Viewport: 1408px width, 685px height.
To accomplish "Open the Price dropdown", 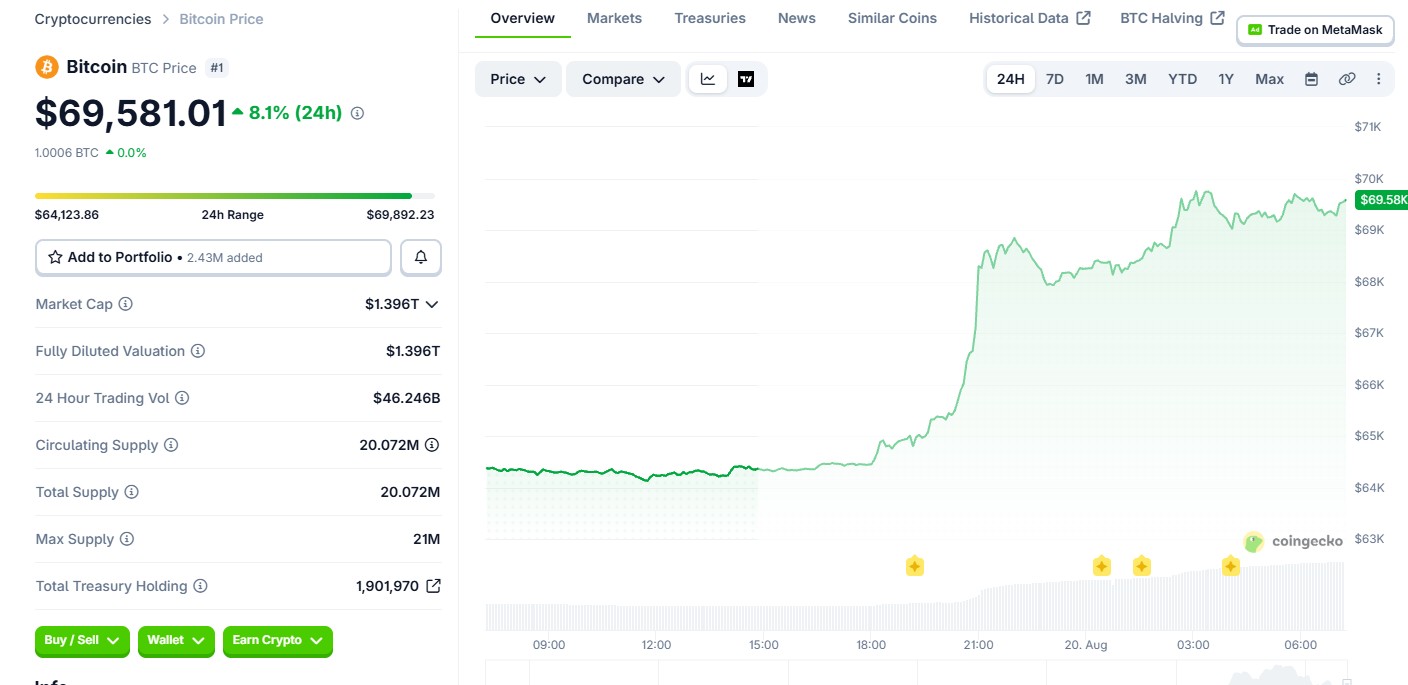I will [518, 79].
